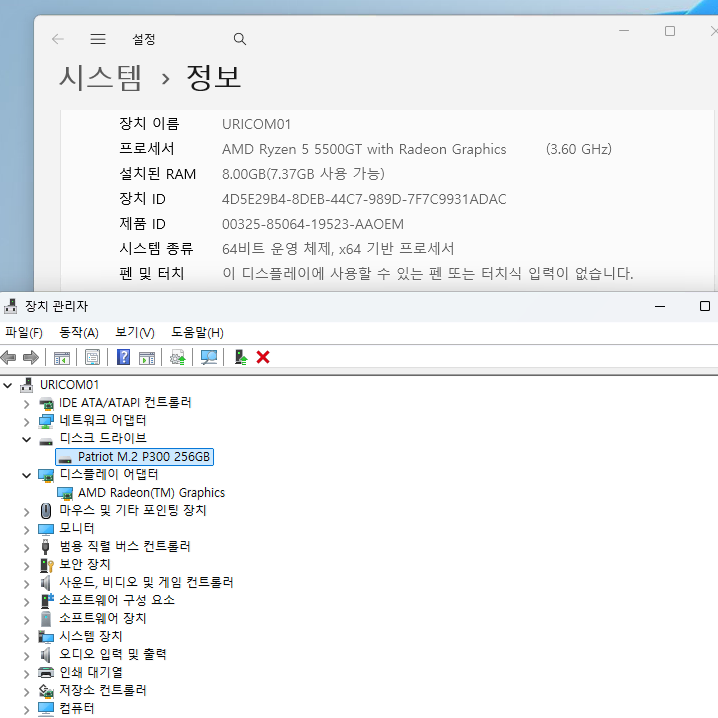
Task: Open 보기(V) menu
Action: click(135, 332)
